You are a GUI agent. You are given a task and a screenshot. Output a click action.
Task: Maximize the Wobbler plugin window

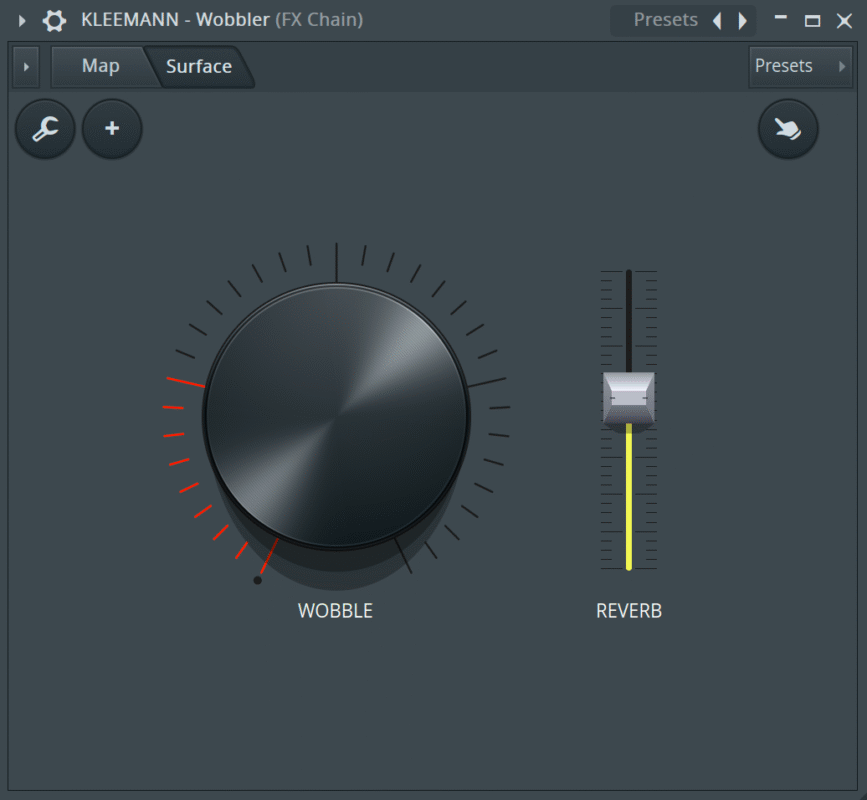(x=812, y=20)
